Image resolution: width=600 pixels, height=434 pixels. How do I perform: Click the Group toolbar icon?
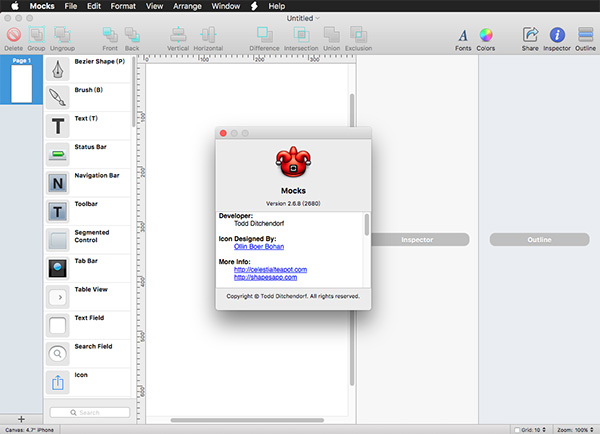[36, 35]
